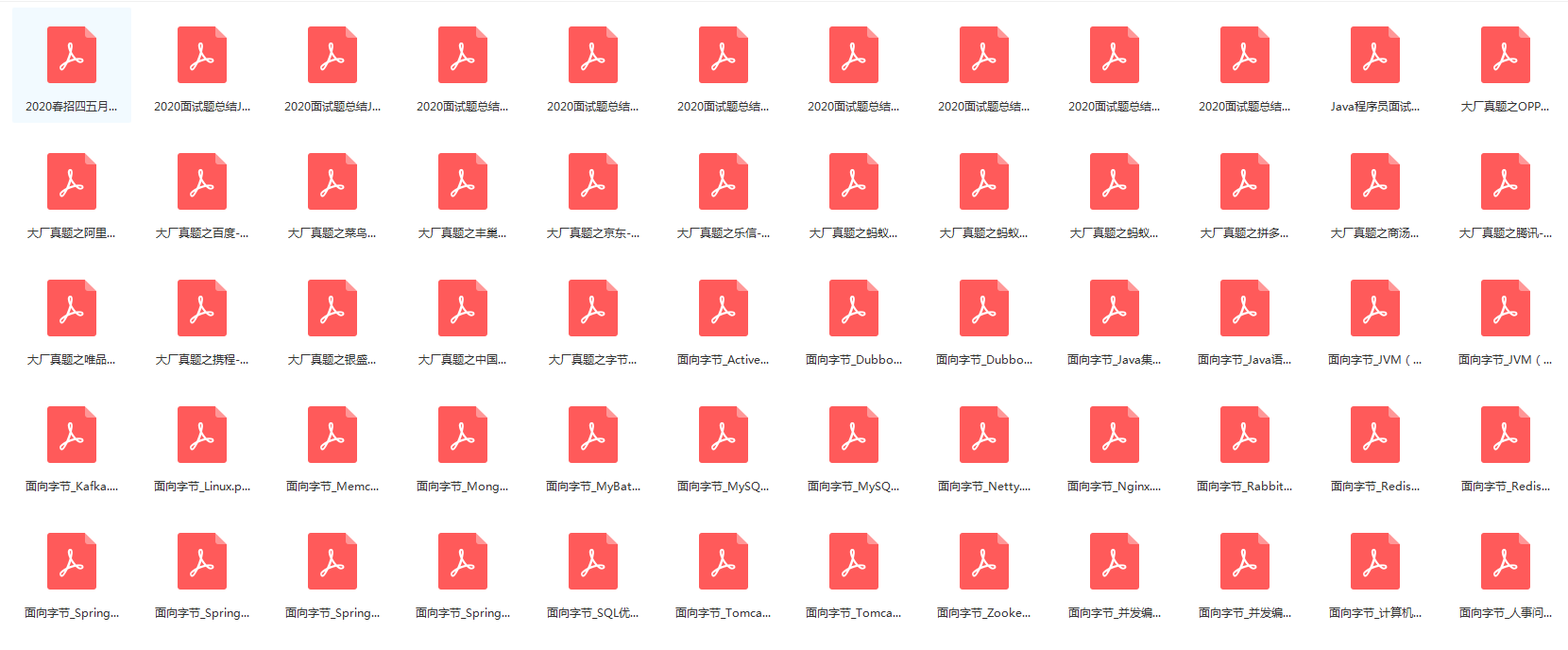Click the file name 面向字节_SQL优...
The width and height of the screenshot is (1568, 650).
593,613
